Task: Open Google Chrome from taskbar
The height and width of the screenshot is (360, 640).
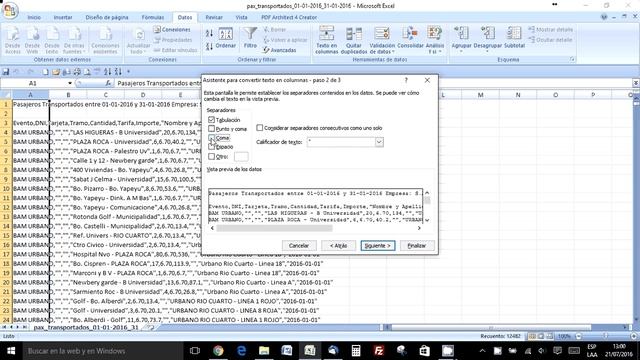Action: pos(218,351)
